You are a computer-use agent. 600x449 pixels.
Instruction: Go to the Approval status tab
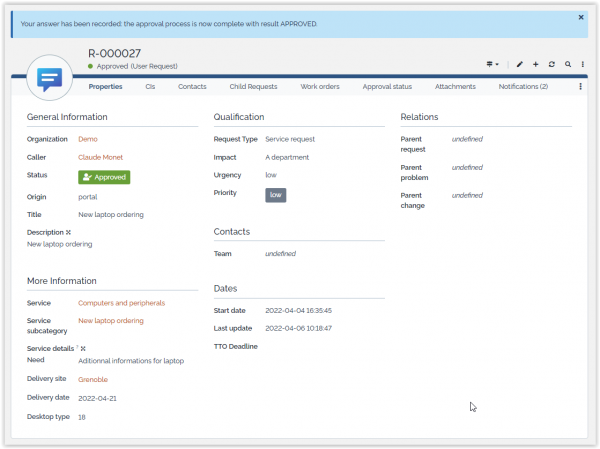tap(387, 87)
